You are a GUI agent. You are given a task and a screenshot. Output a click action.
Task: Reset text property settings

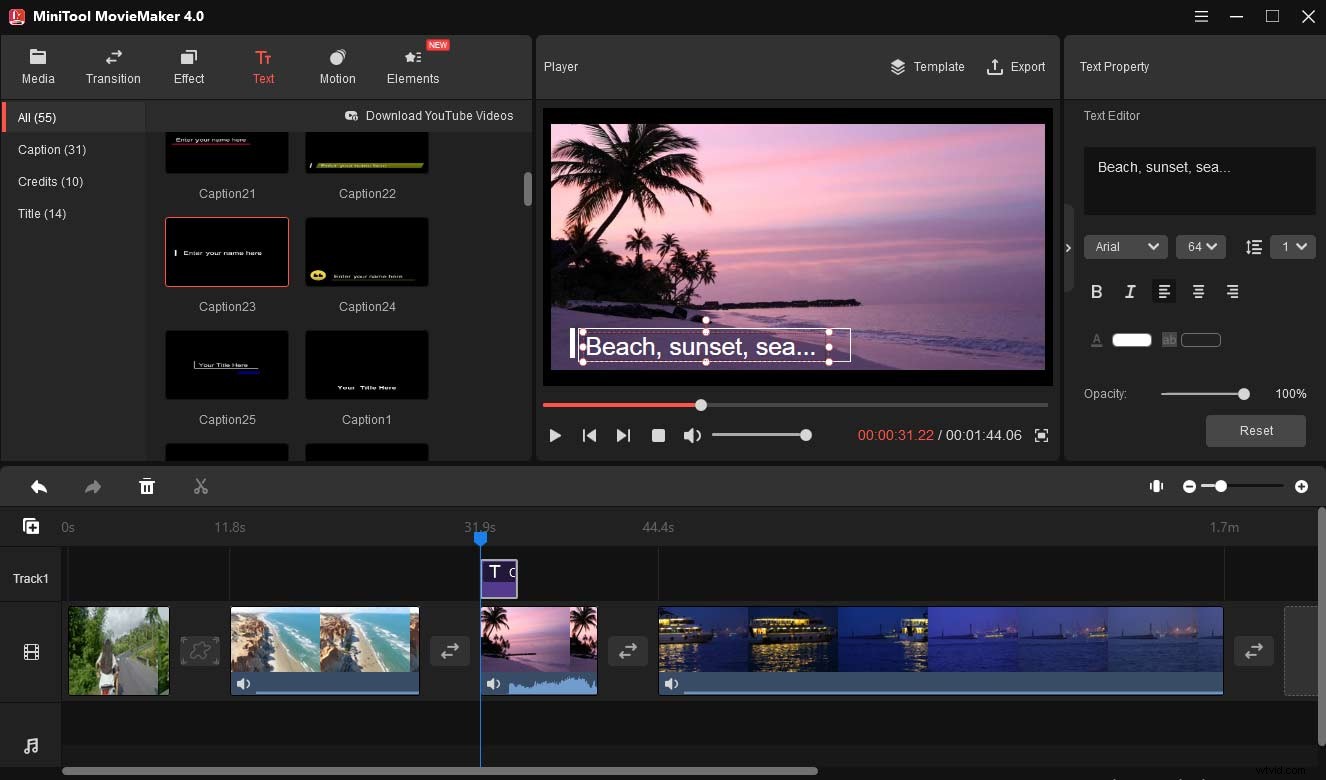point(1255,430)
